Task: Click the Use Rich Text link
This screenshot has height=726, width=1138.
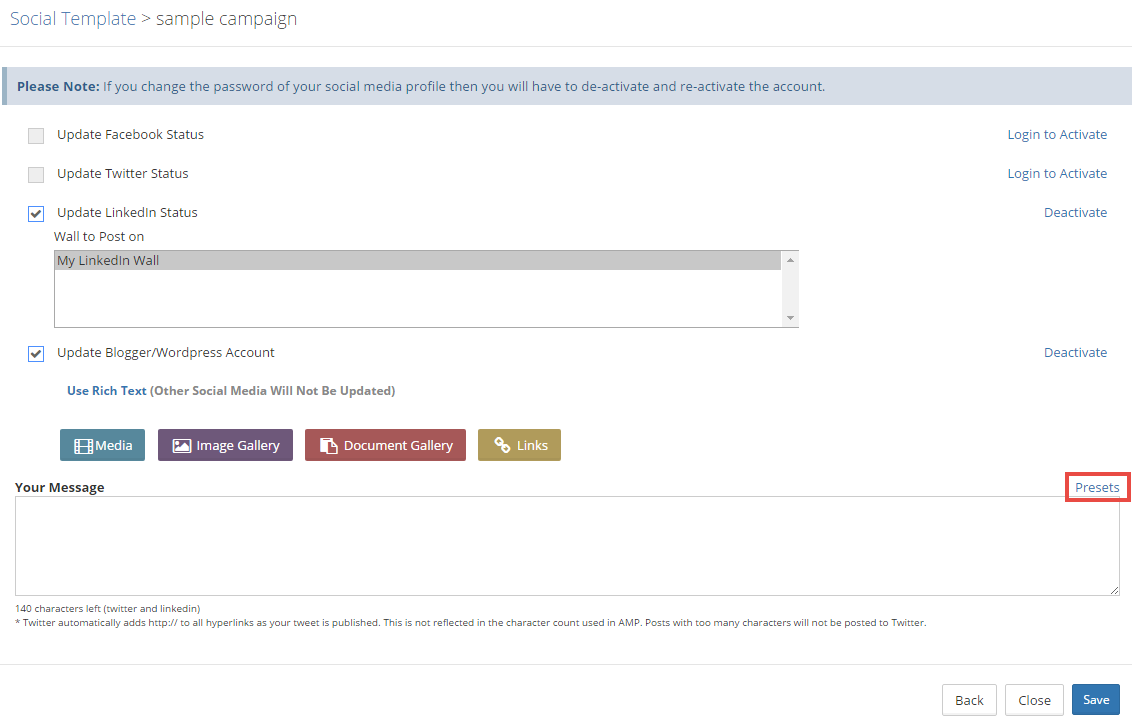Action: tap(107, 391)
